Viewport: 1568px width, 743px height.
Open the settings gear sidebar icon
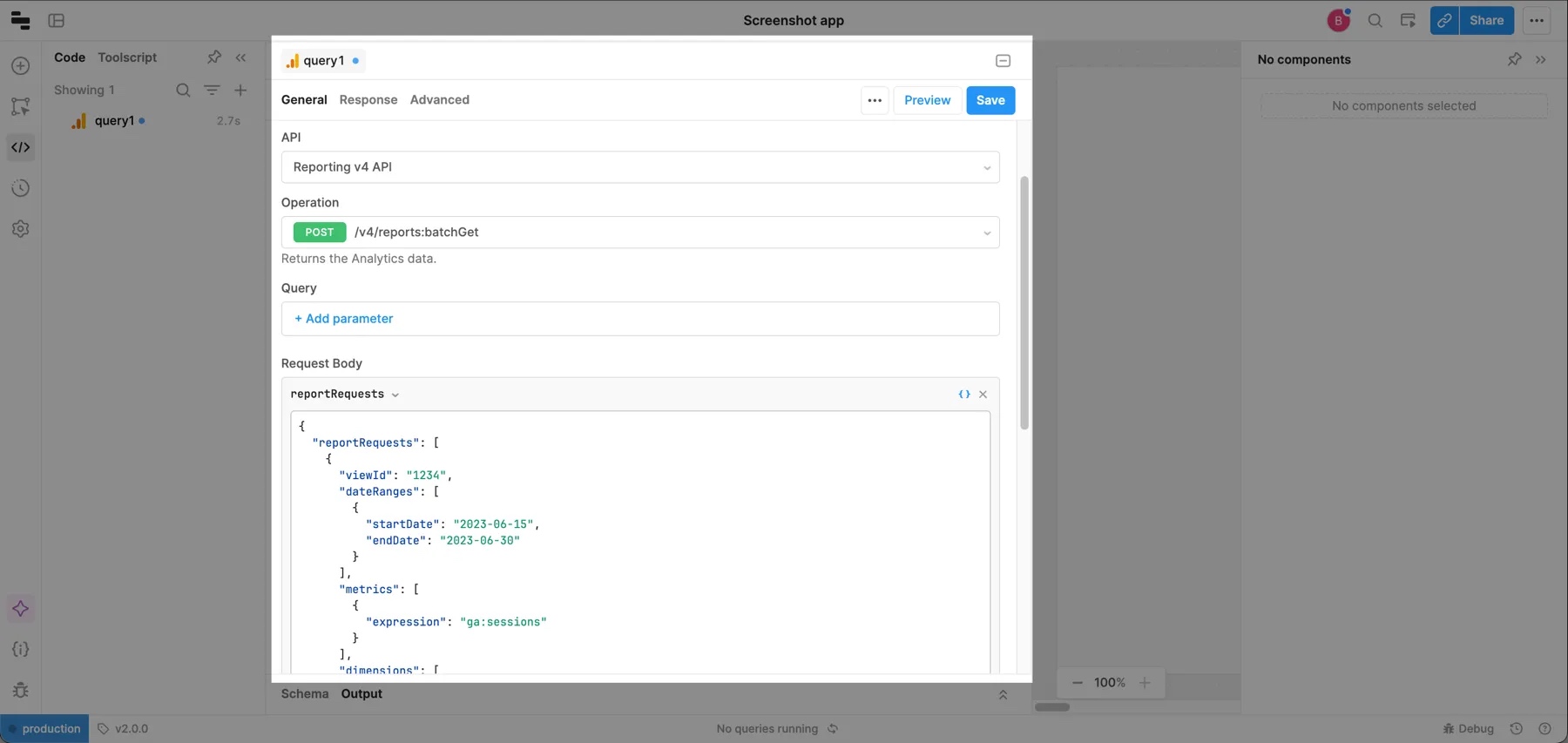pyautogui.click(x=21, y=229)
